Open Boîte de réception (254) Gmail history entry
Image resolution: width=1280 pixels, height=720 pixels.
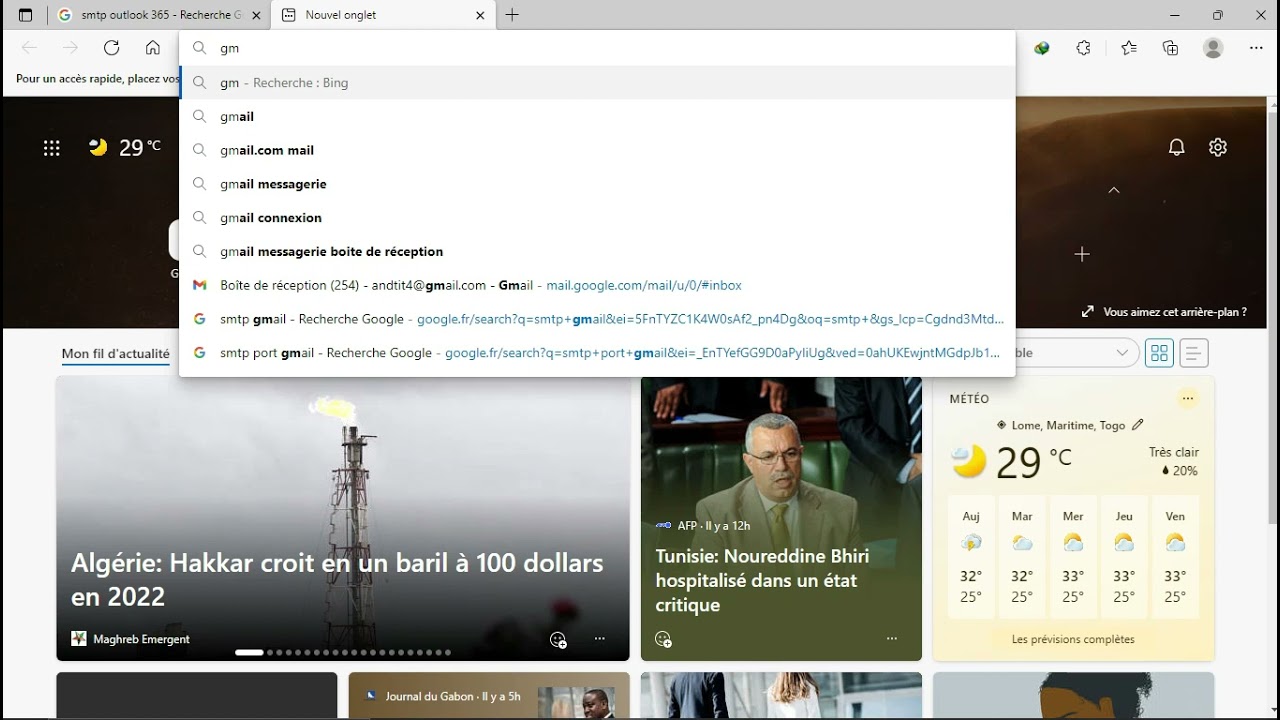point(597,285)
